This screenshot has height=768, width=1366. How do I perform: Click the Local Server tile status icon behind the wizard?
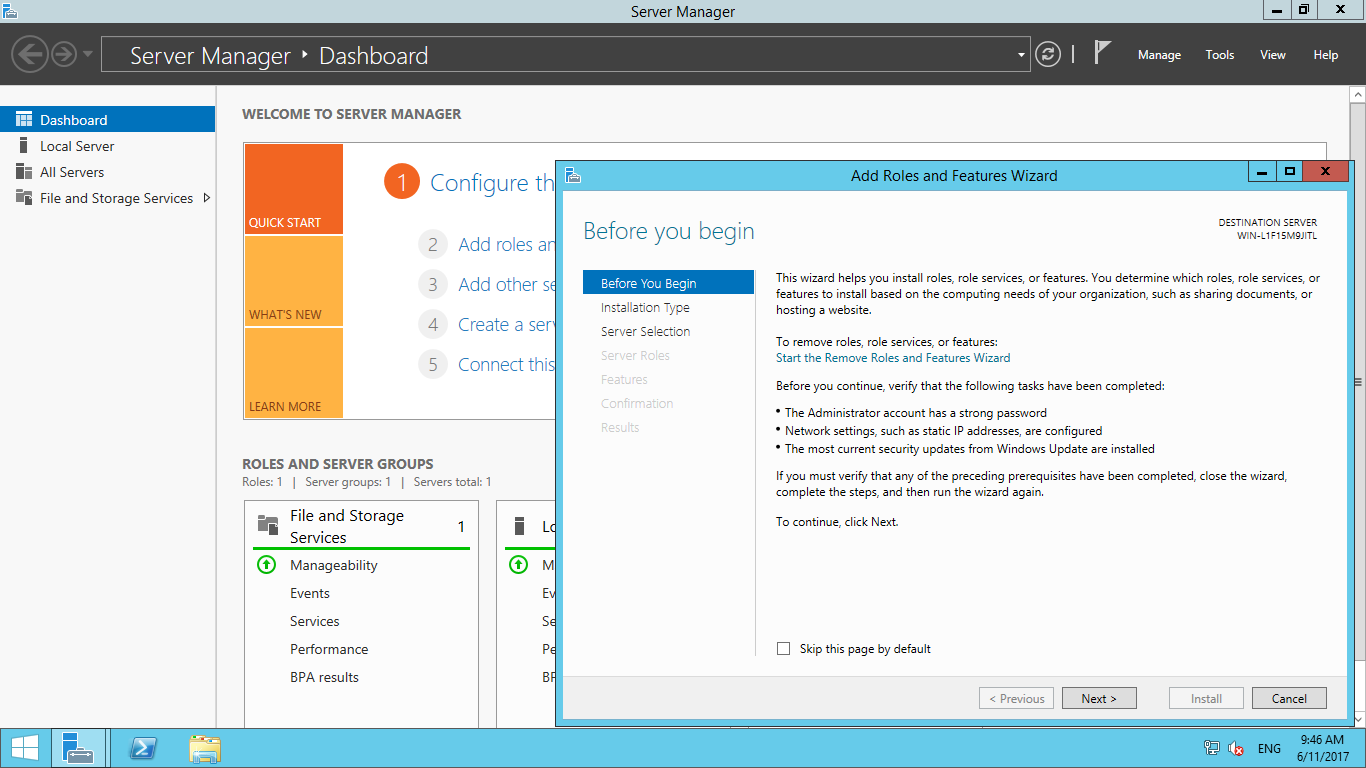pos(518,565)
